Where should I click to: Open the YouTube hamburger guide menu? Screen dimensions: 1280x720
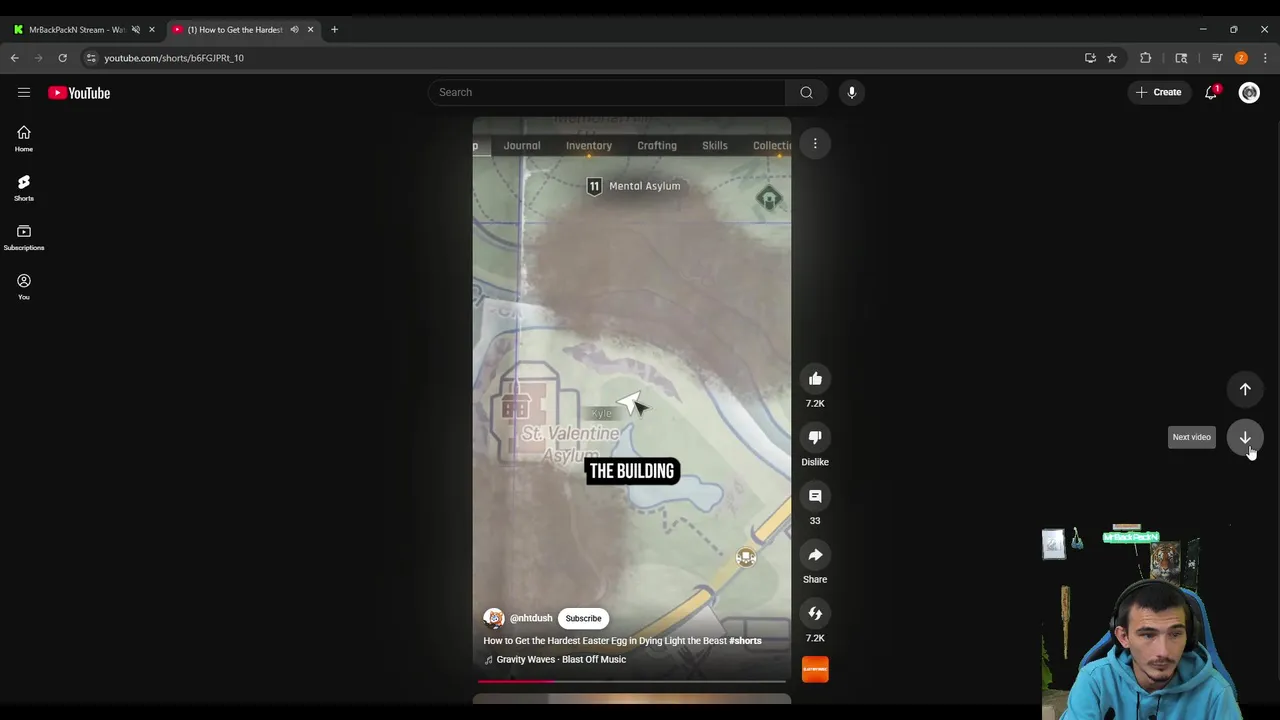(24, 93)
